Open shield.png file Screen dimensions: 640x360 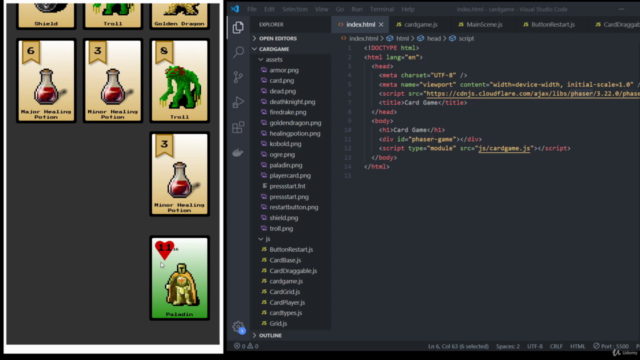[283, 218]
